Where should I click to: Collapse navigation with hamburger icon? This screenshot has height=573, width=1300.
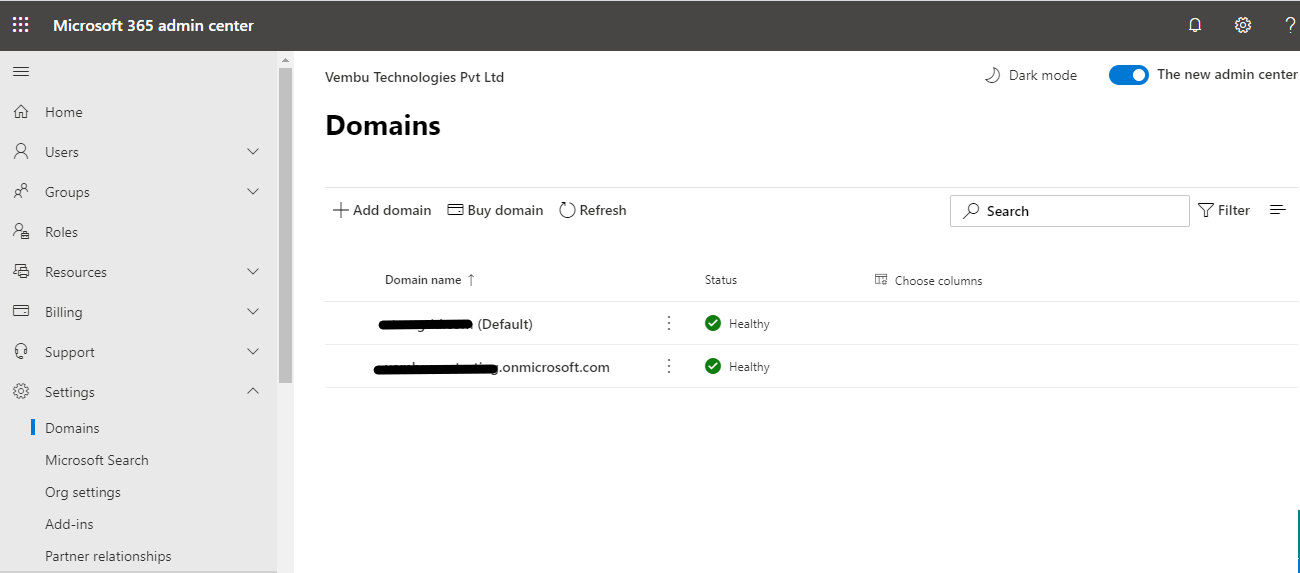tap(20, 71)
